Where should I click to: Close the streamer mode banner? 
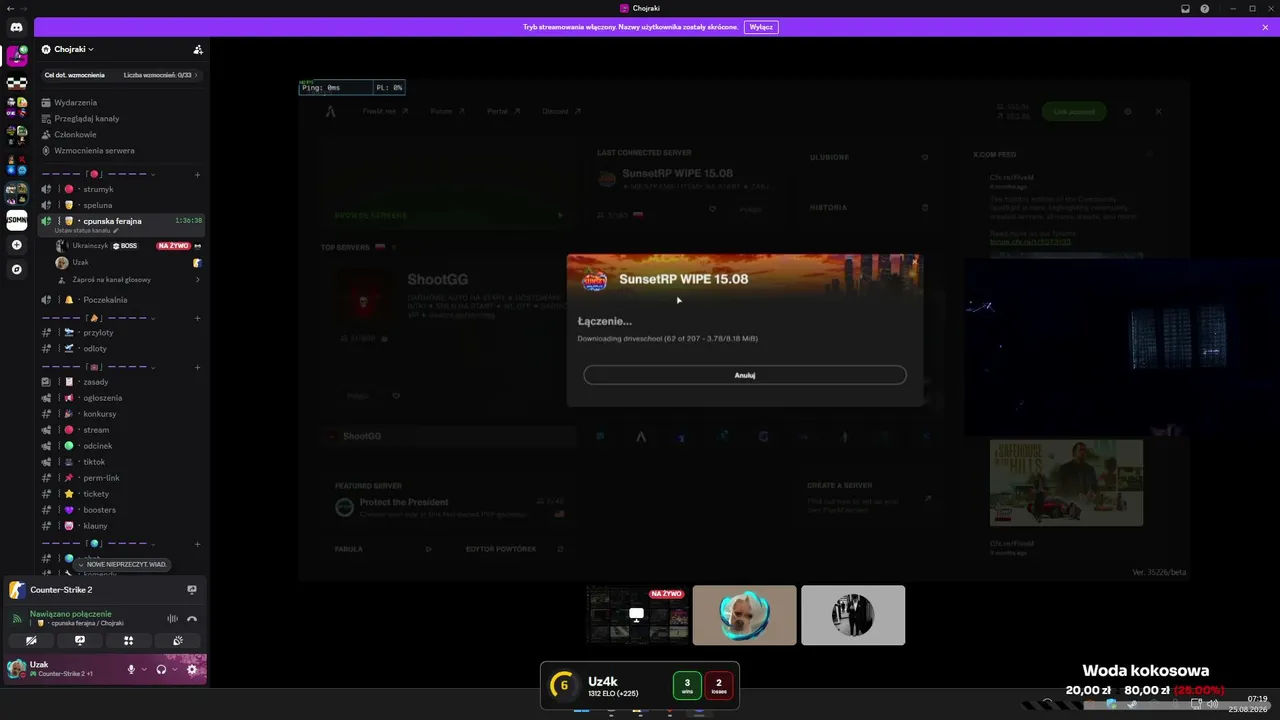click(1265, 27)
